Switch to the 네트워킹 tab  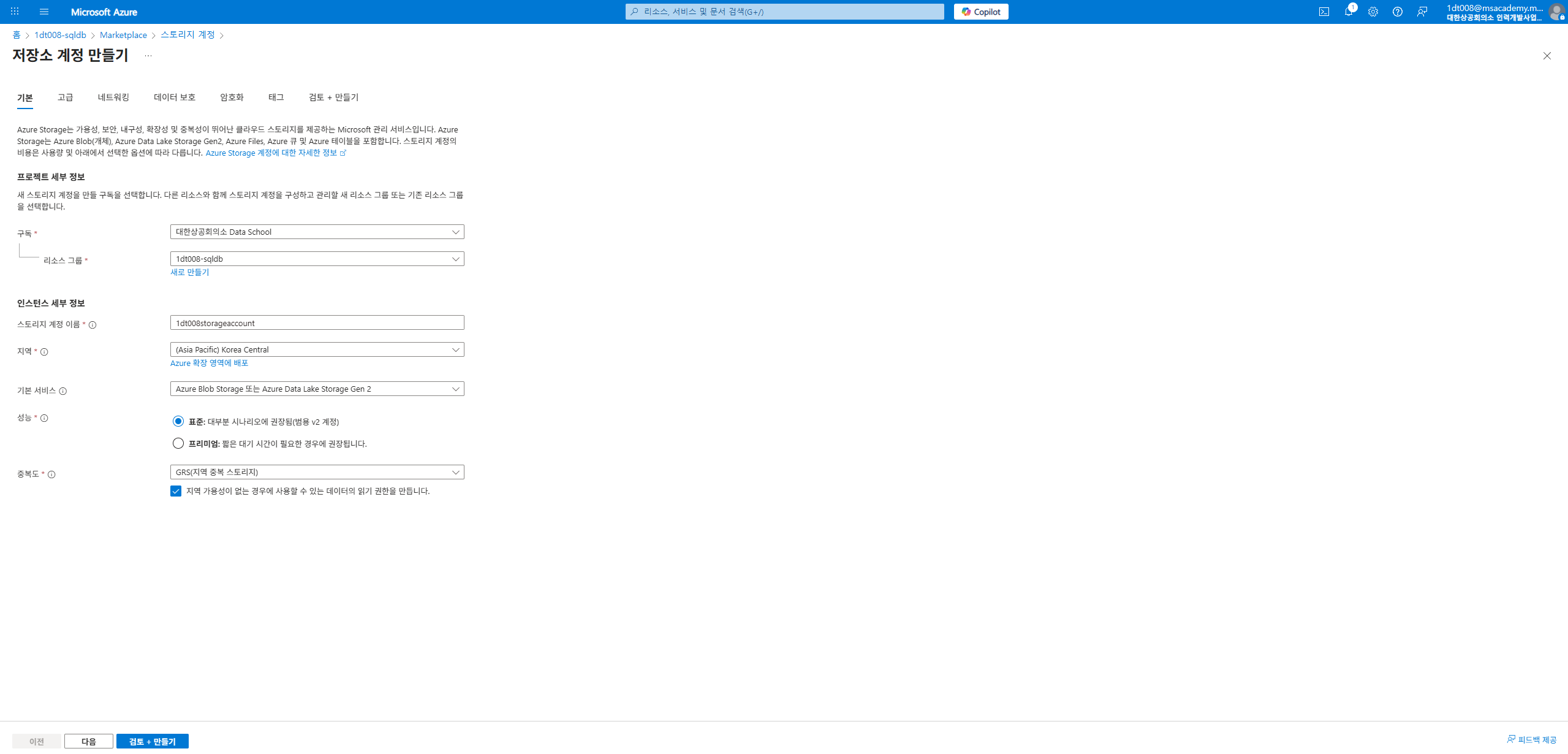113,97
